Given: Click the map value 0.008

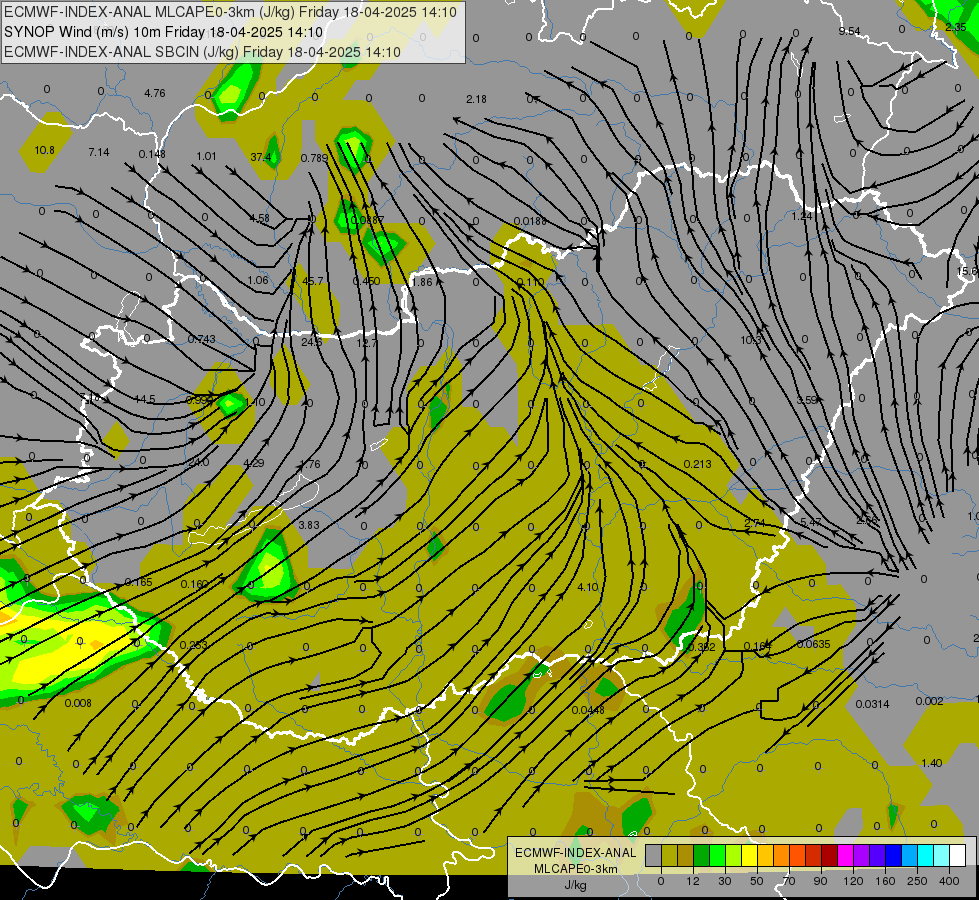Looking at the screenshot, I should (x=78, y=703).
